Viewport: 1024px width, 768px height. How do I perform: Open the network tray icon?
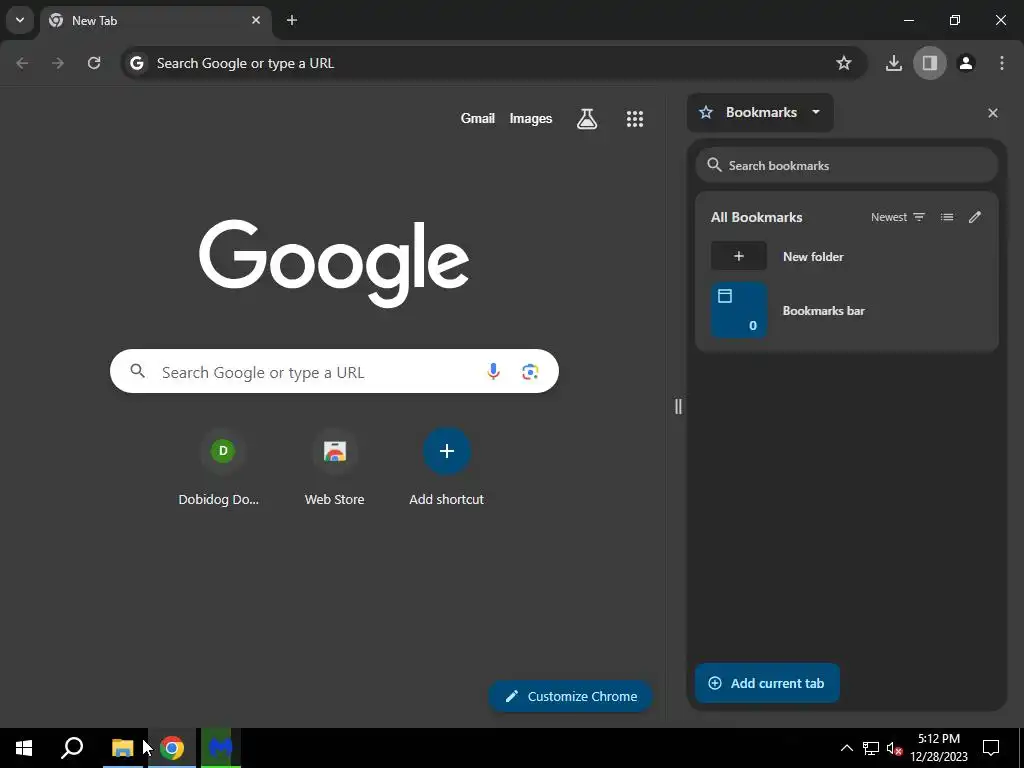[871, 748]
